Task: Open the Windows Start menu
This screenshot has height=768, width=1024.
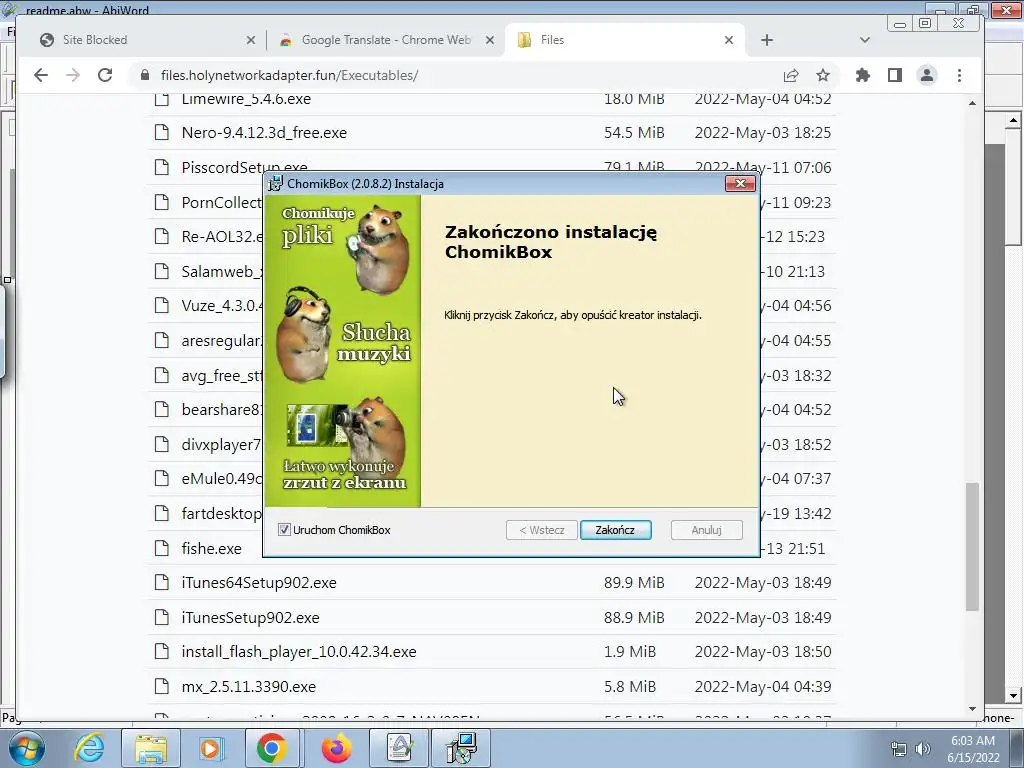Action: (x=26, y=748)
